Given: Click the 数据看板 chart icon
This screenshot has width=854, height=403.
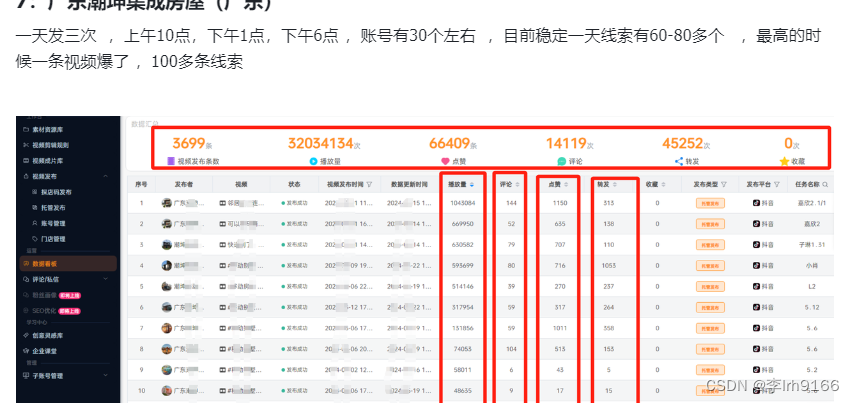Looking at the screenshot, I should pos(26,264).
